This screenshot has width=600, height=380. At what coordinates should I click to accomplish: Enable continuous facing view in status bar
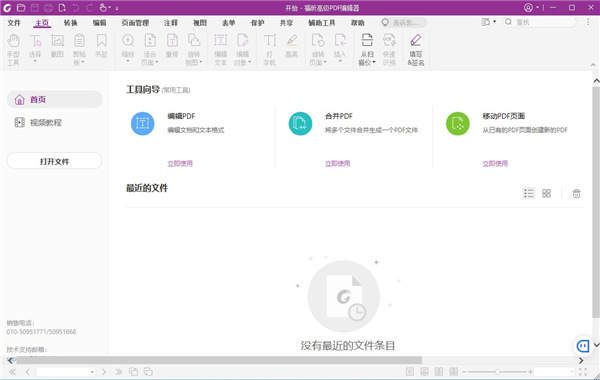tap(454, 372)
